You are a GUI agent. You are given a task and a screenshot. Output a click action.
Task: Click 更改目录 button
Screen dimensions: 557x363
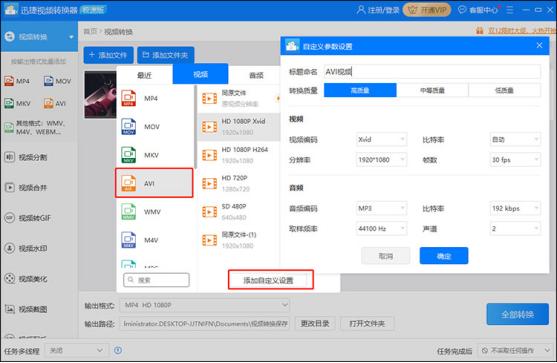315,324
